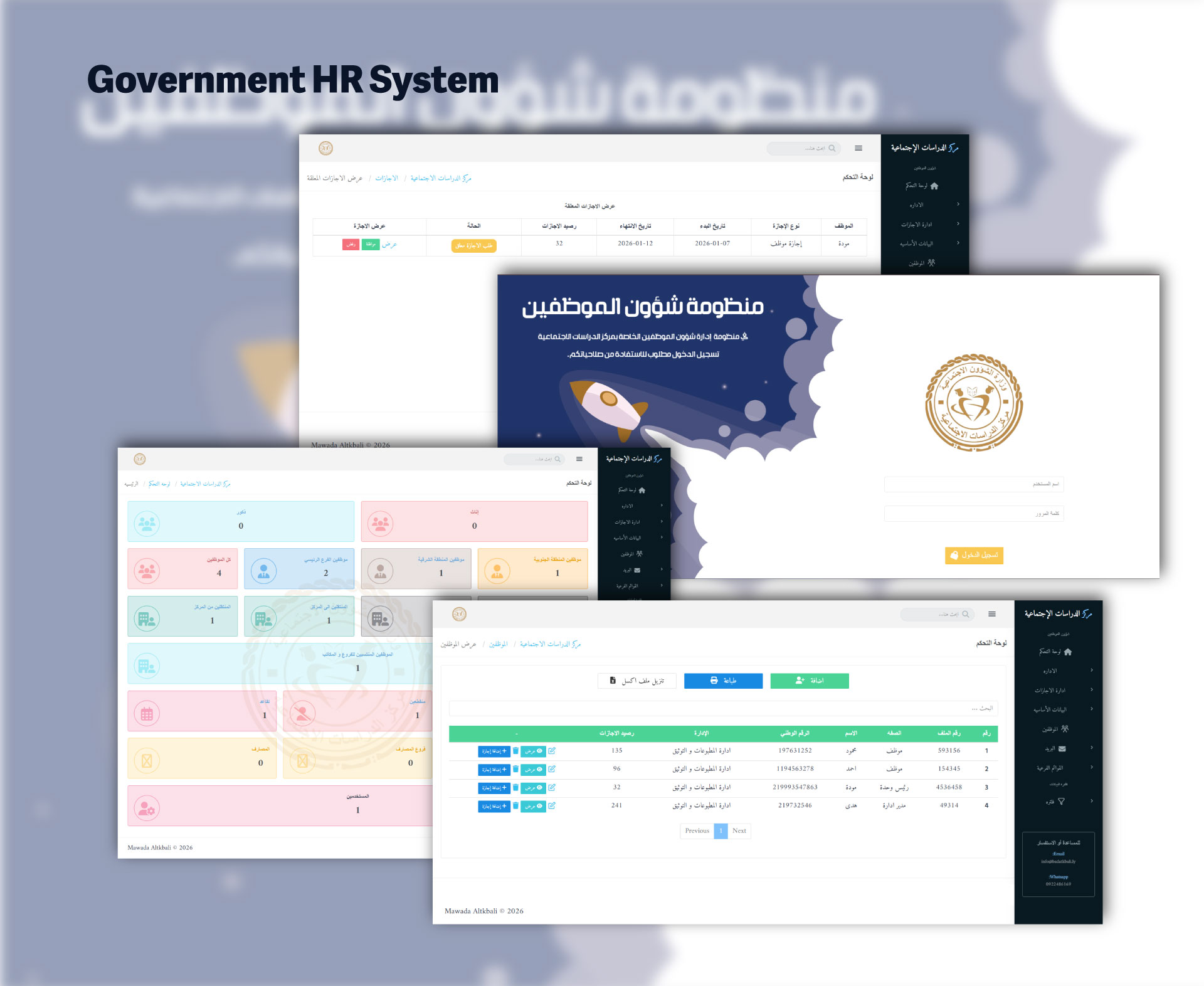Select لوحة التحكم in the dashboard window sidebar
The width and height of the screenshot is (1204, 986).
[632, 490]
